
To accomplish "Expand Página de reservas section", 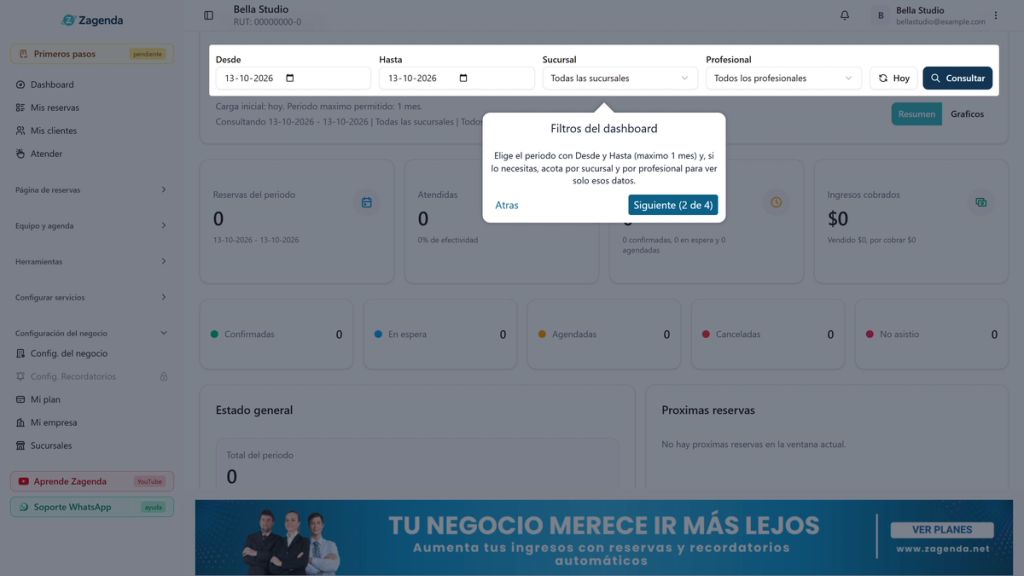I will [91, 189].
